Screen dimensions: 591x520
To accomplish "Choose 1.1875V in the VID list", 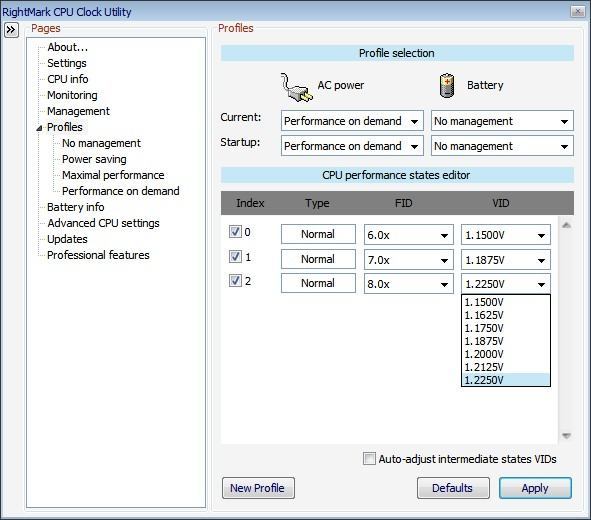I will pos(505,341).
